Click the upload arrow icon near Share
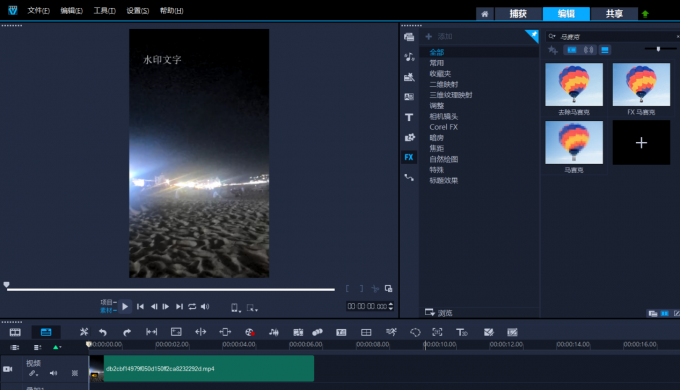The width and height of the screenshot is (680, 390). [x=645, y=14]
